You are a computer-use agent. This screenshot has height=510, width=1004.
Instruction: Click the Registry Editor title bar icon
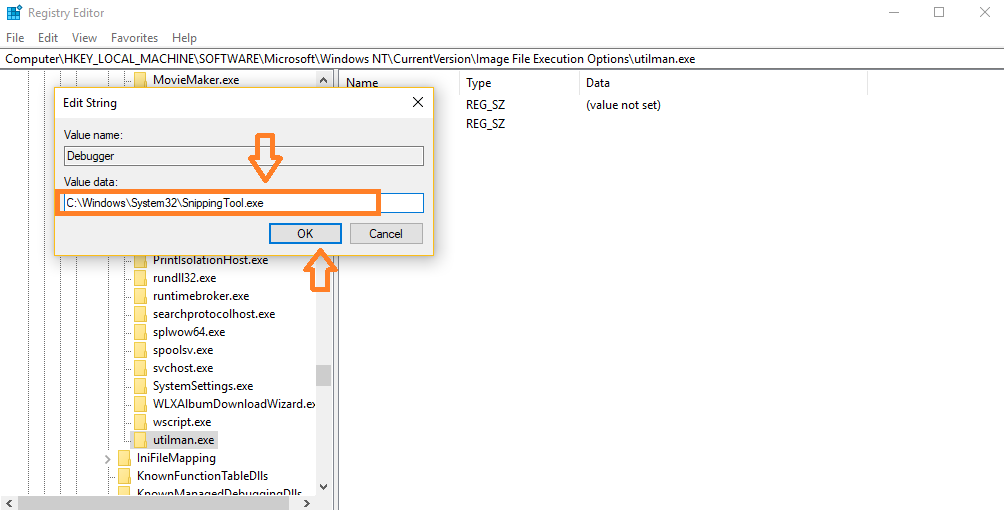(x=13, y=12)
